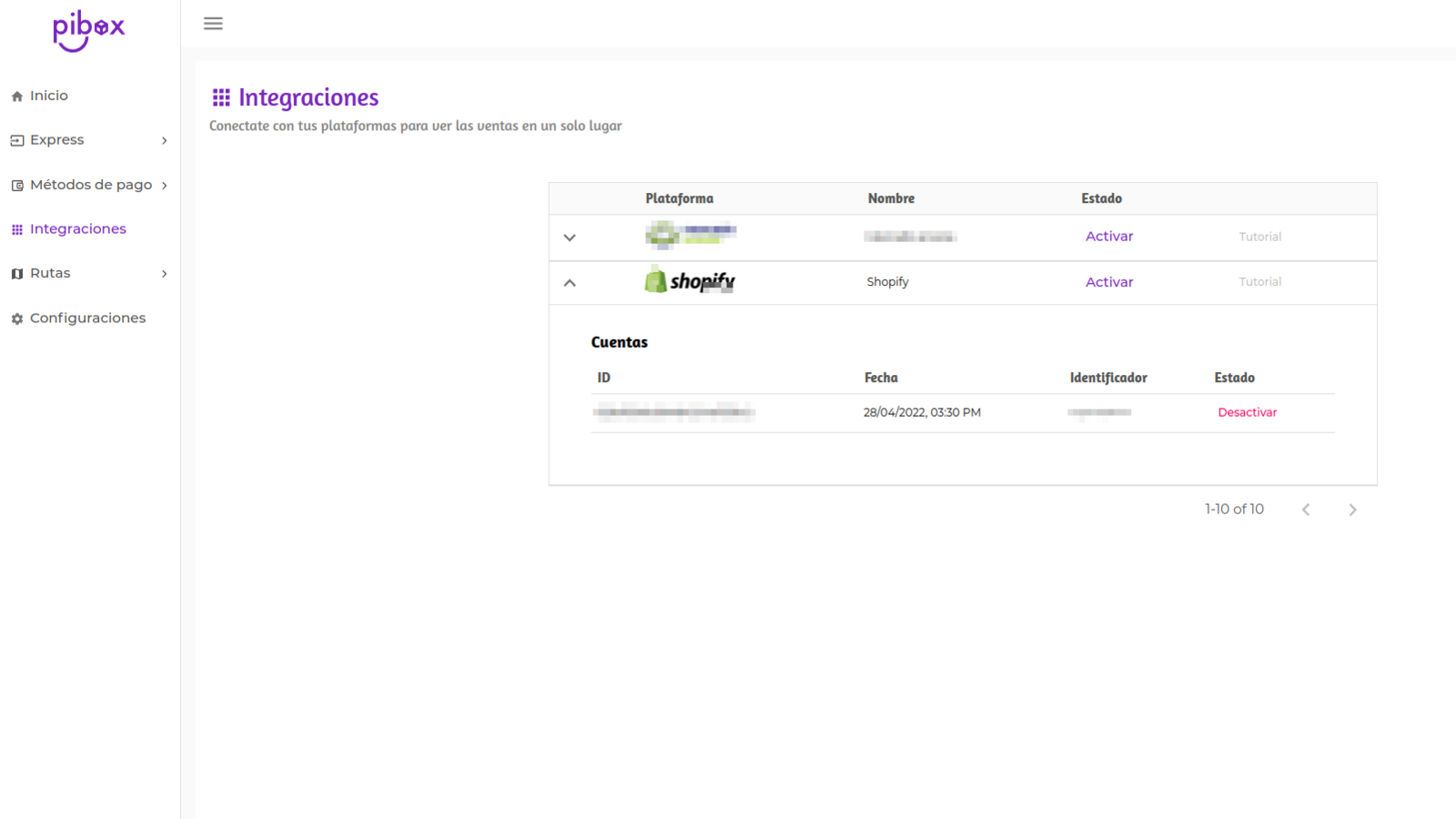
Task: Click the Shopify logo in table
Action: pyautogui.click(x=690, y=281)
